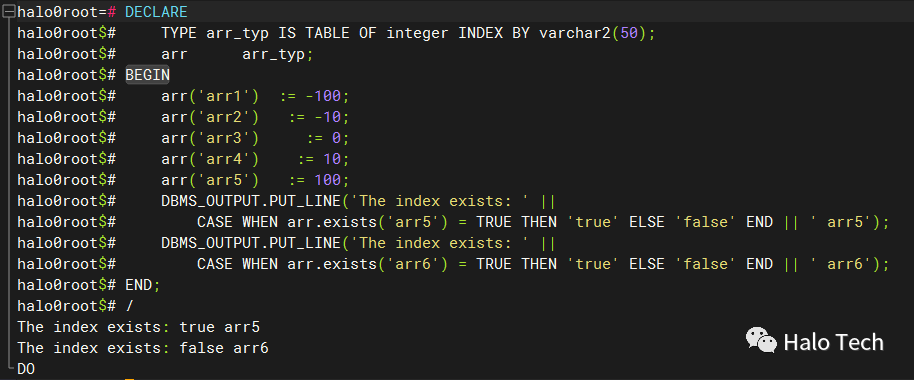Click the value 0 in the arr3 assignment
Image resolution: width=914 pixels, height=380 pixels.
[336, 138]
